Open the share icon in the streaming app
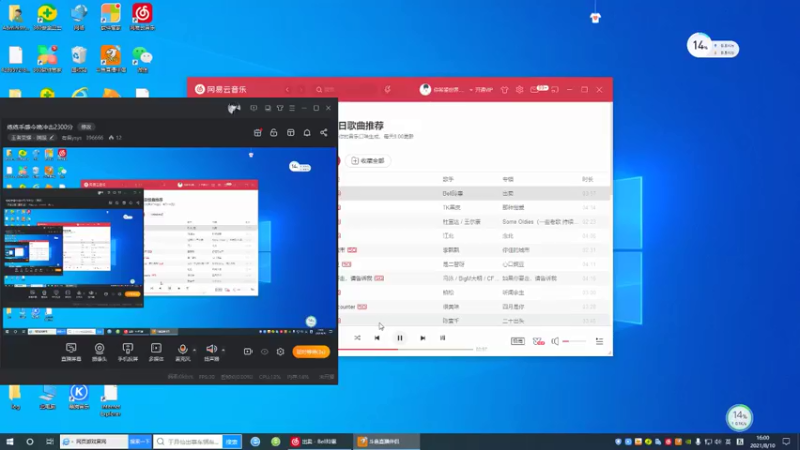 [x=323, y=133]
